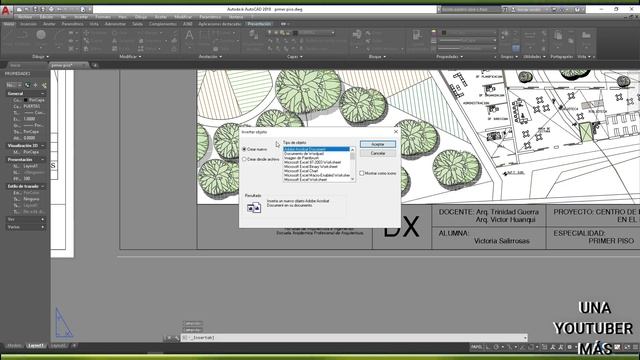Select Documento de Wordpad in the list
640x360 pixels.
pyautogui.click(x=316, y=153)
